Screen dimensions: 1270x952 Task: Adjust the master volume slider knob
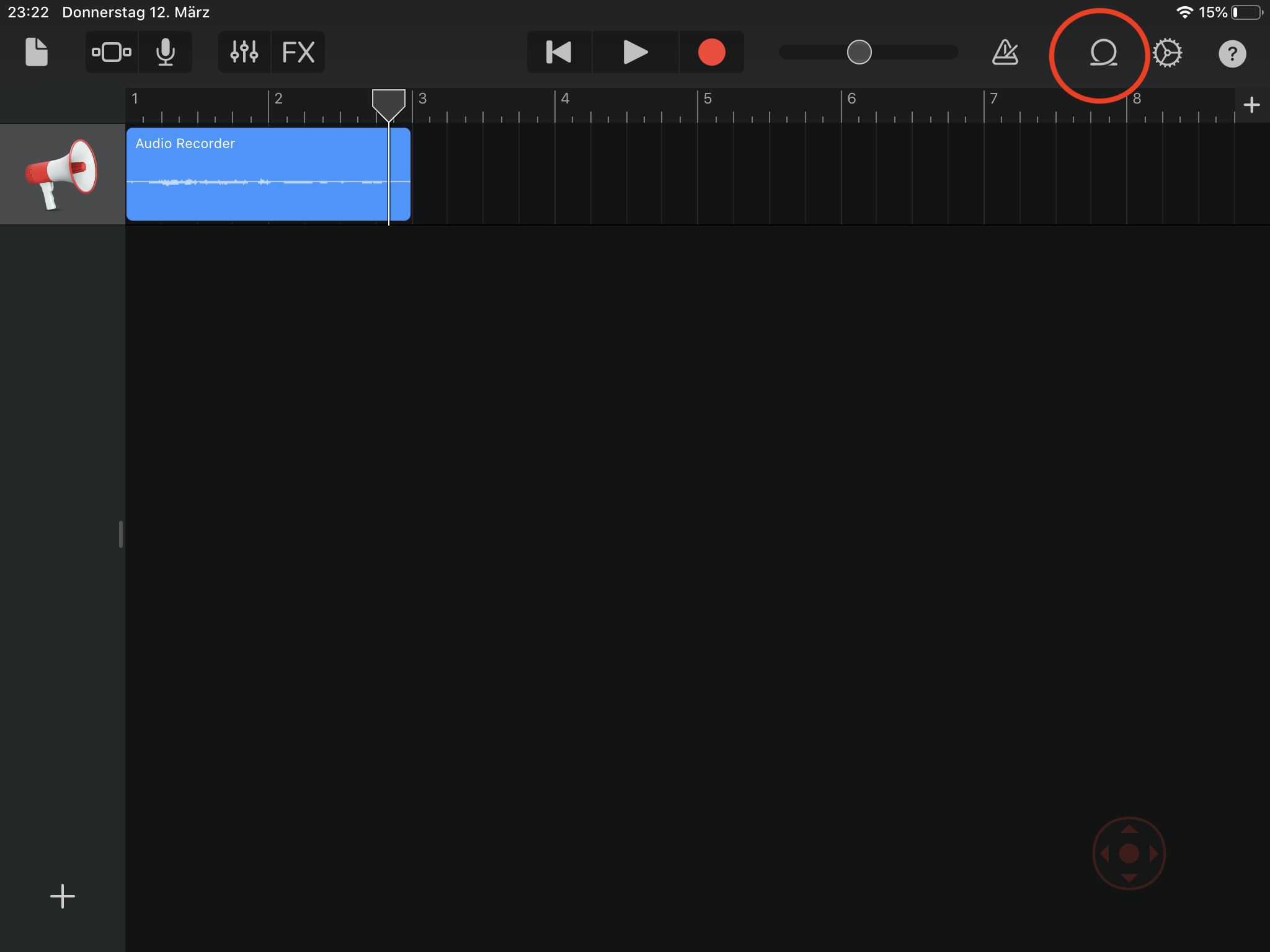(859, 53)
